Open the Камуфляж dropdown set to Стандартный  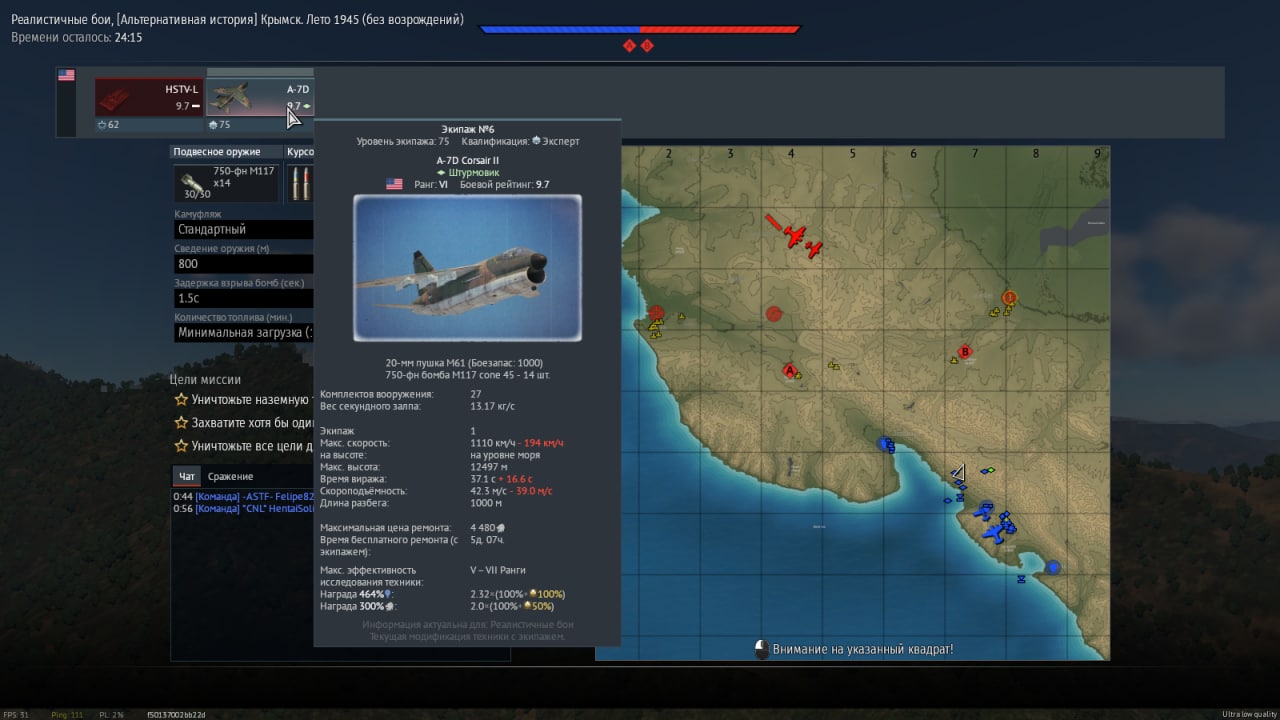coord(244,230)
